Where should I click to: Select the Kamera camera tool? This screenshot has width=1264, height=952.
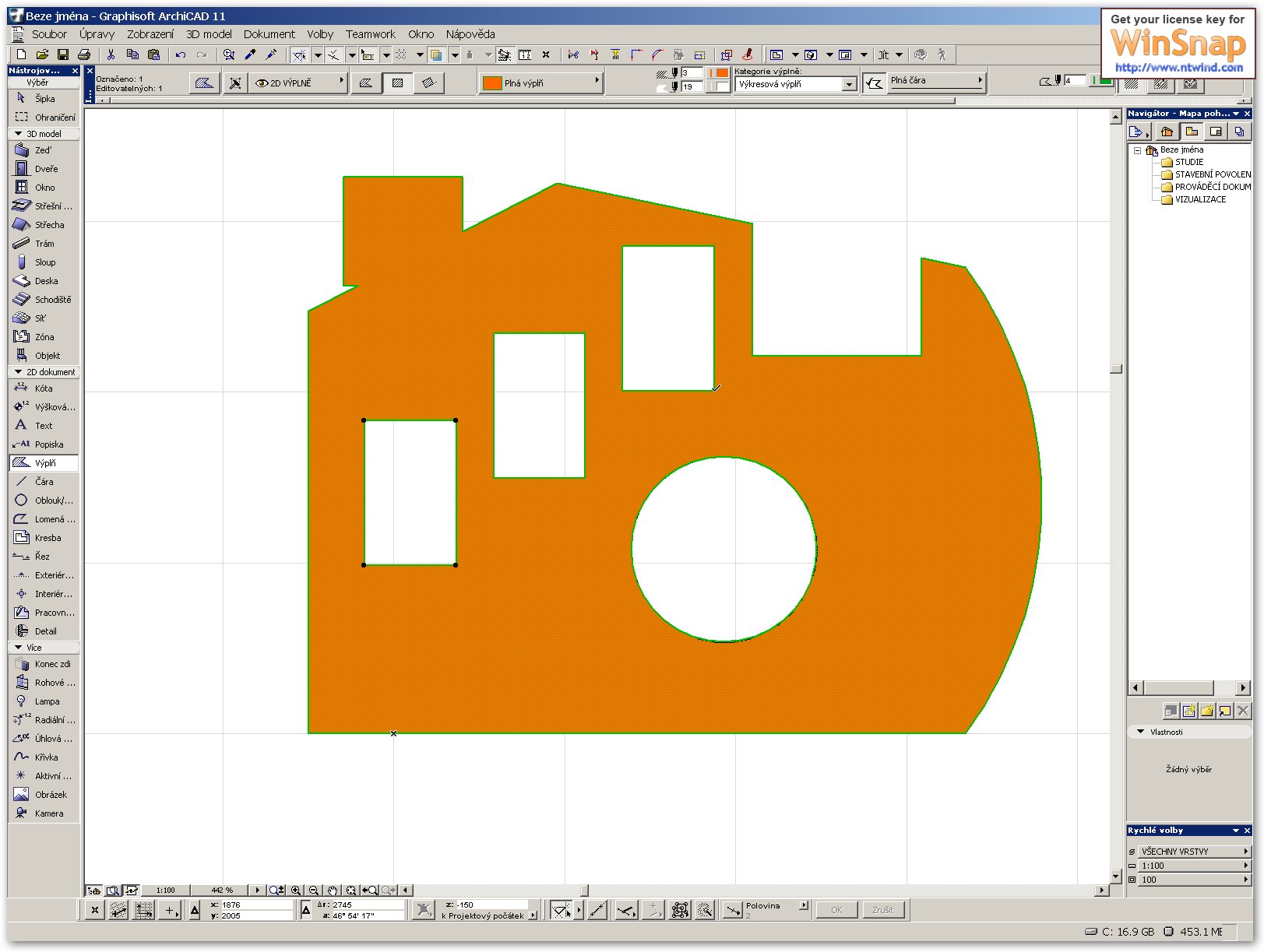pyautogui.click(x=44, y=813)
